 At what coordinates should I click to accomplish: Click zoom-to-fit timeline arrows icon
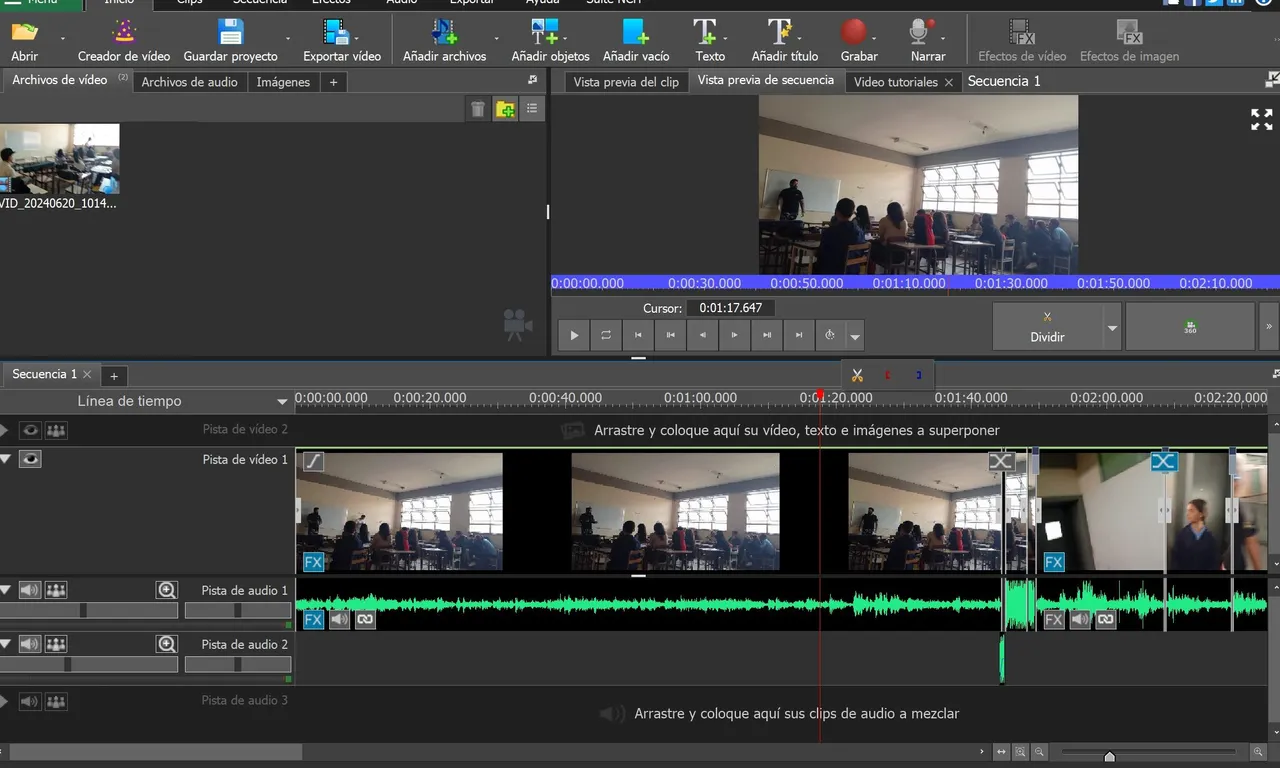1001,752
